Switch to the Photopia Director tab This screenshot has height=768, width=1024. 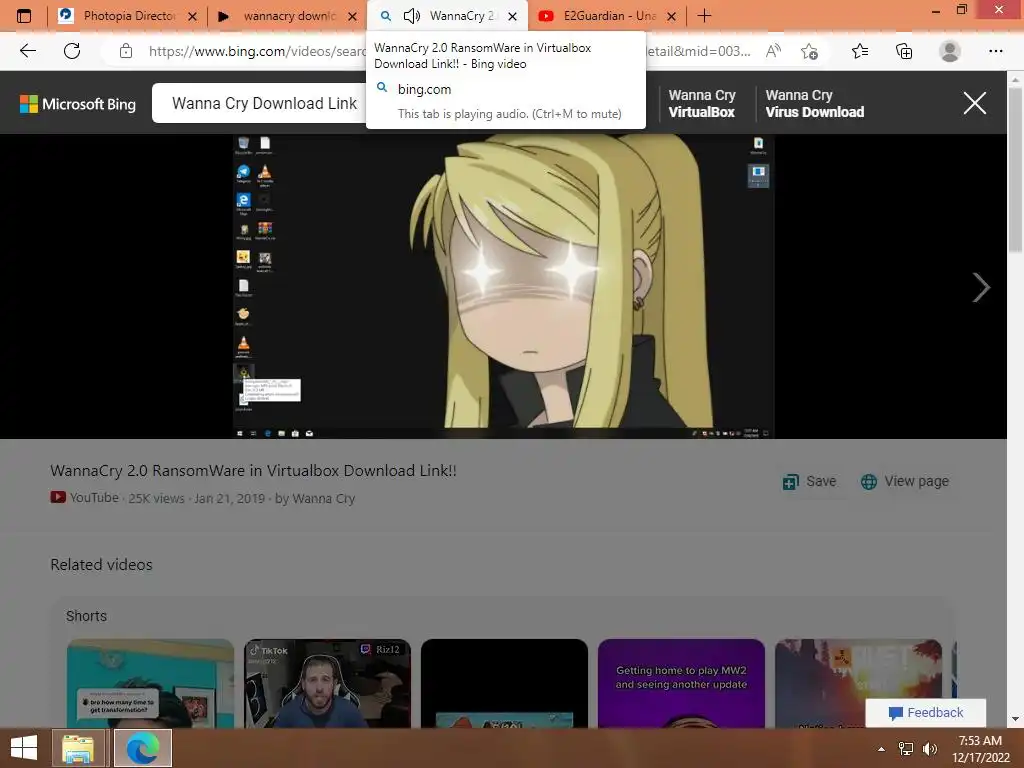pos(127,16)
